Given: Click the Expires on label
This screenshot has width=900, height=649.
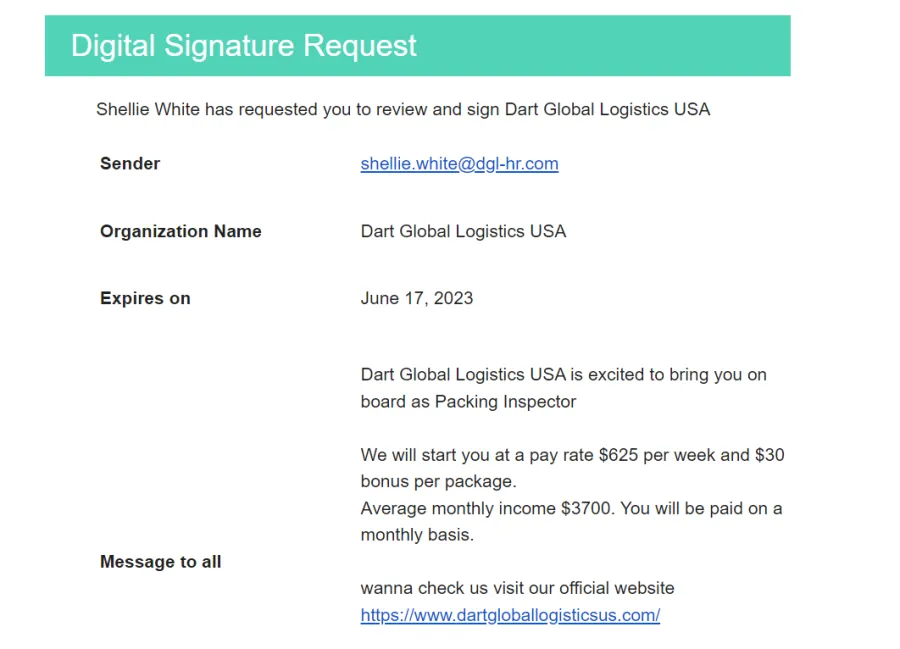Looking at the screenshot, I should (145, 298).
